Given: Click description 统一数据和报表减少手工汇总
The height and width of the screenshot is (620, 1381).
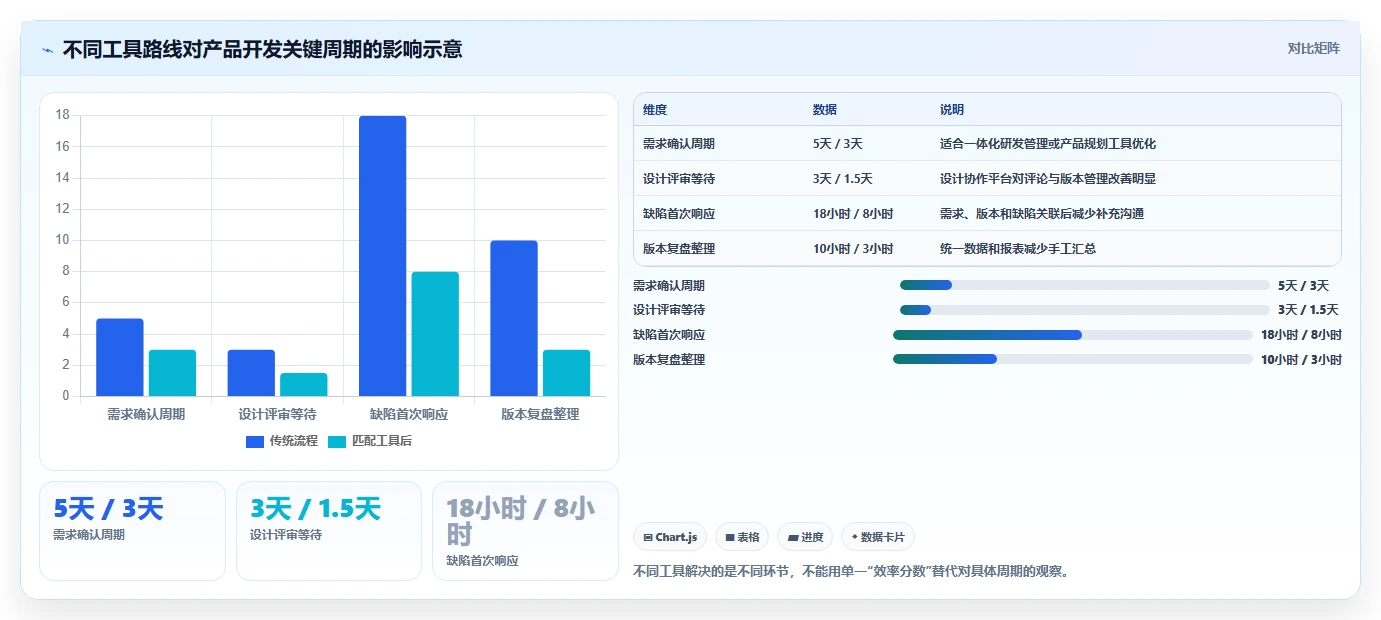Looking at the screenshot, I should [1018, 249].
